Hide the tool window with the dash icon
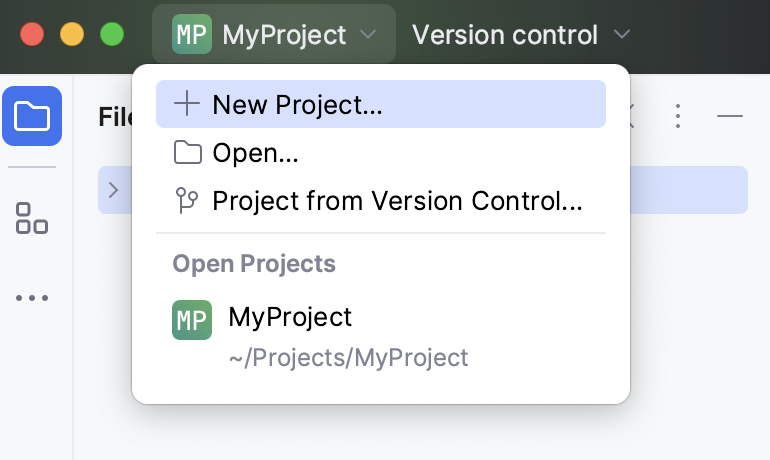This screenshot has height=460, width=770. [730, 117]
